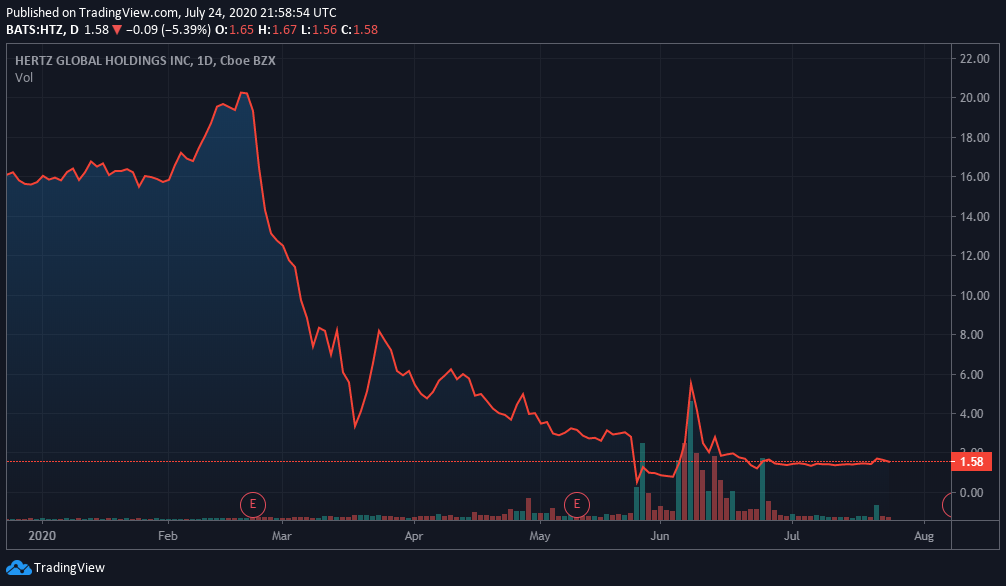The height and width of the screenshot is (586, 1006).
Task: Click the Mar time axis label
Action: click(282, 535)
